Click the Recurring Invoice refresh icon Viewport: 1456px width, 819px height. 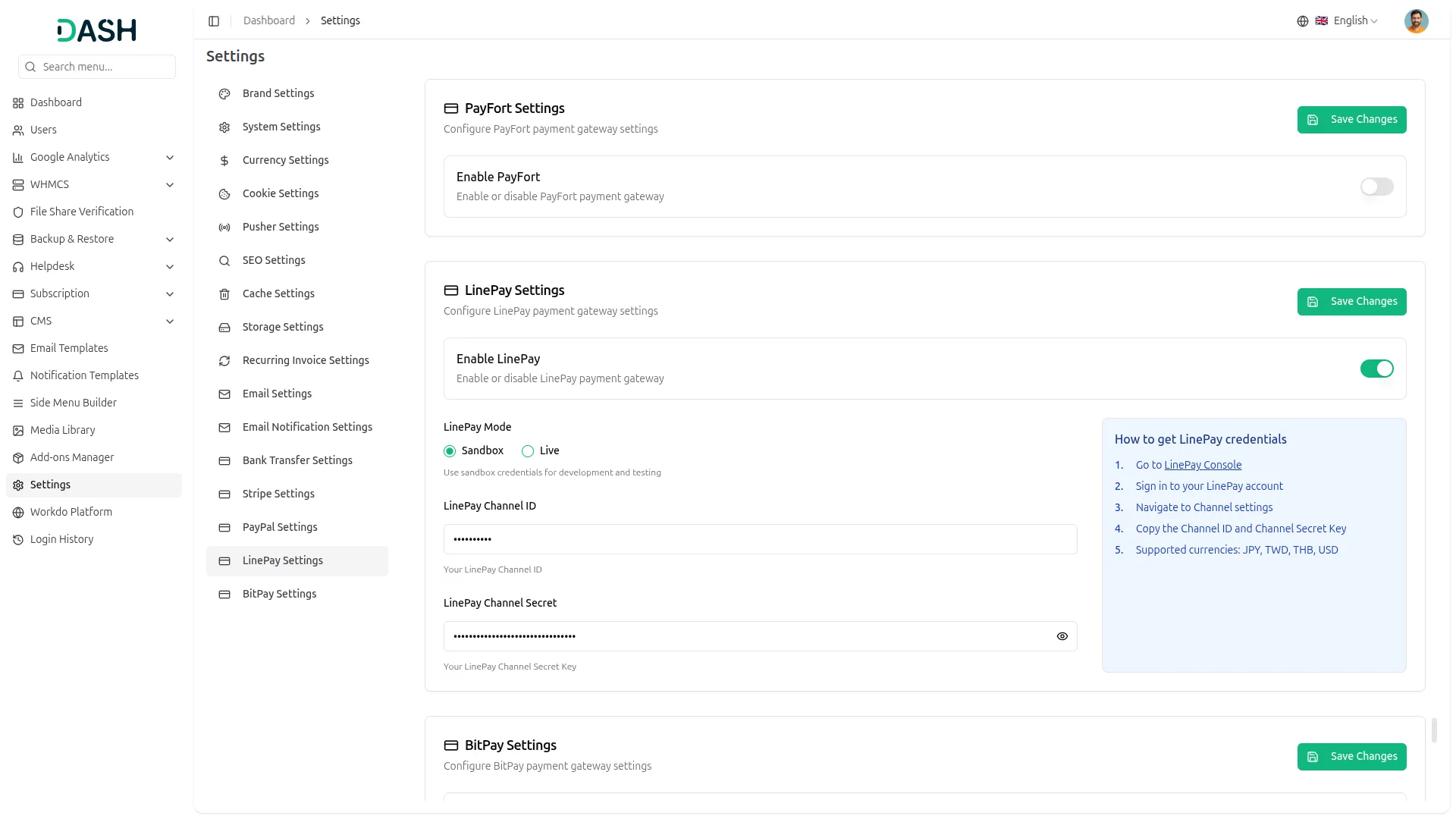coord(224,361)
